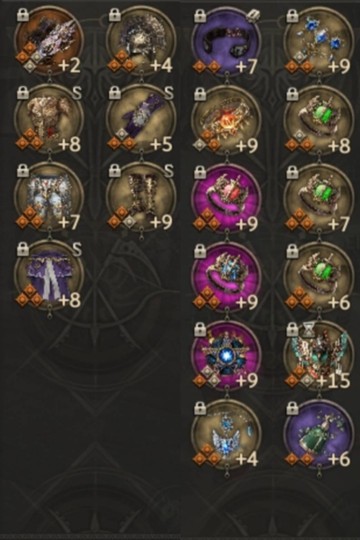
Task: Select the +5 purple gloves slot
Action: point(141,119)
